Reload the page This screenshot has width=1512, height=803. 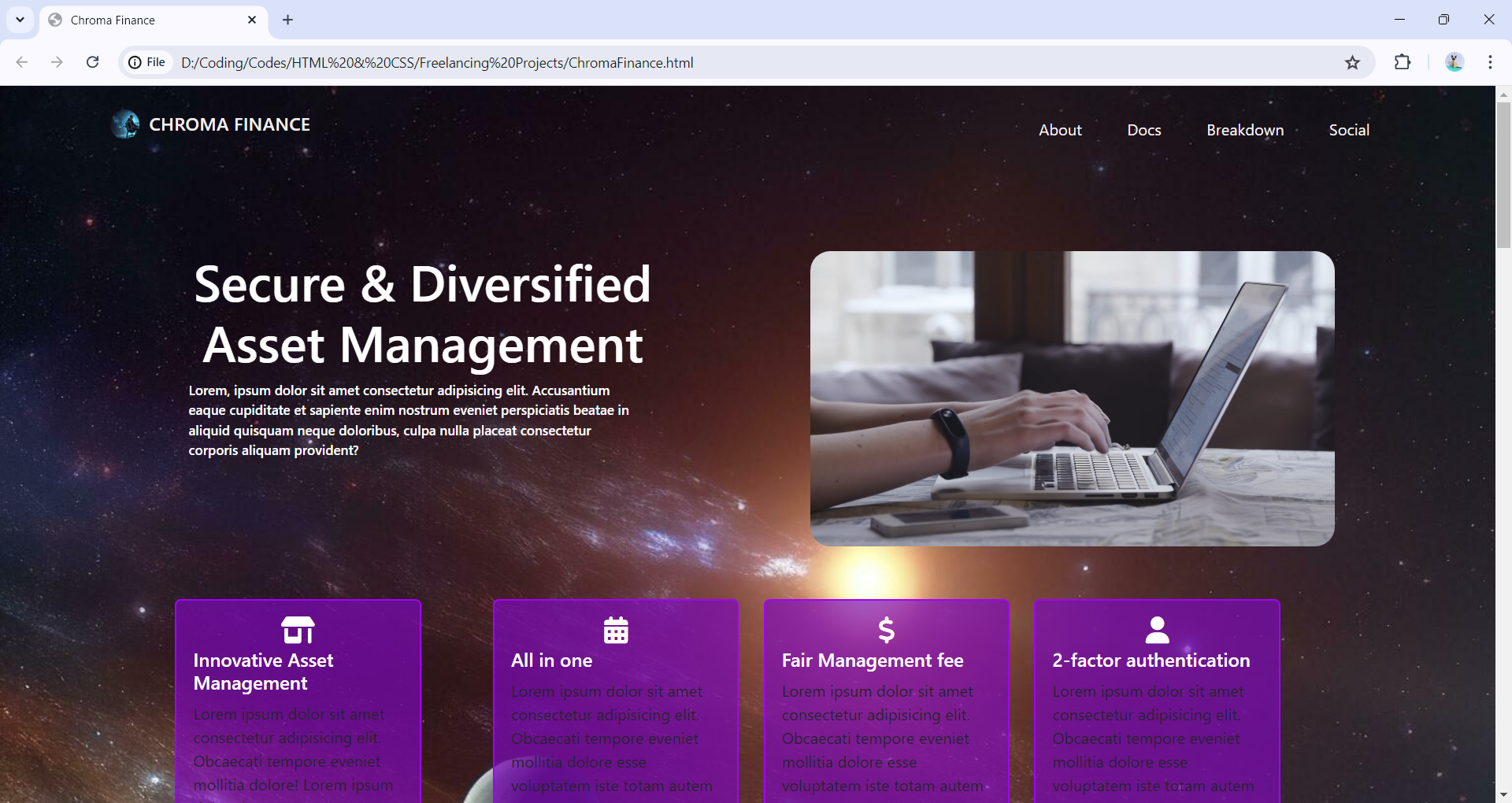pos(93,62)
